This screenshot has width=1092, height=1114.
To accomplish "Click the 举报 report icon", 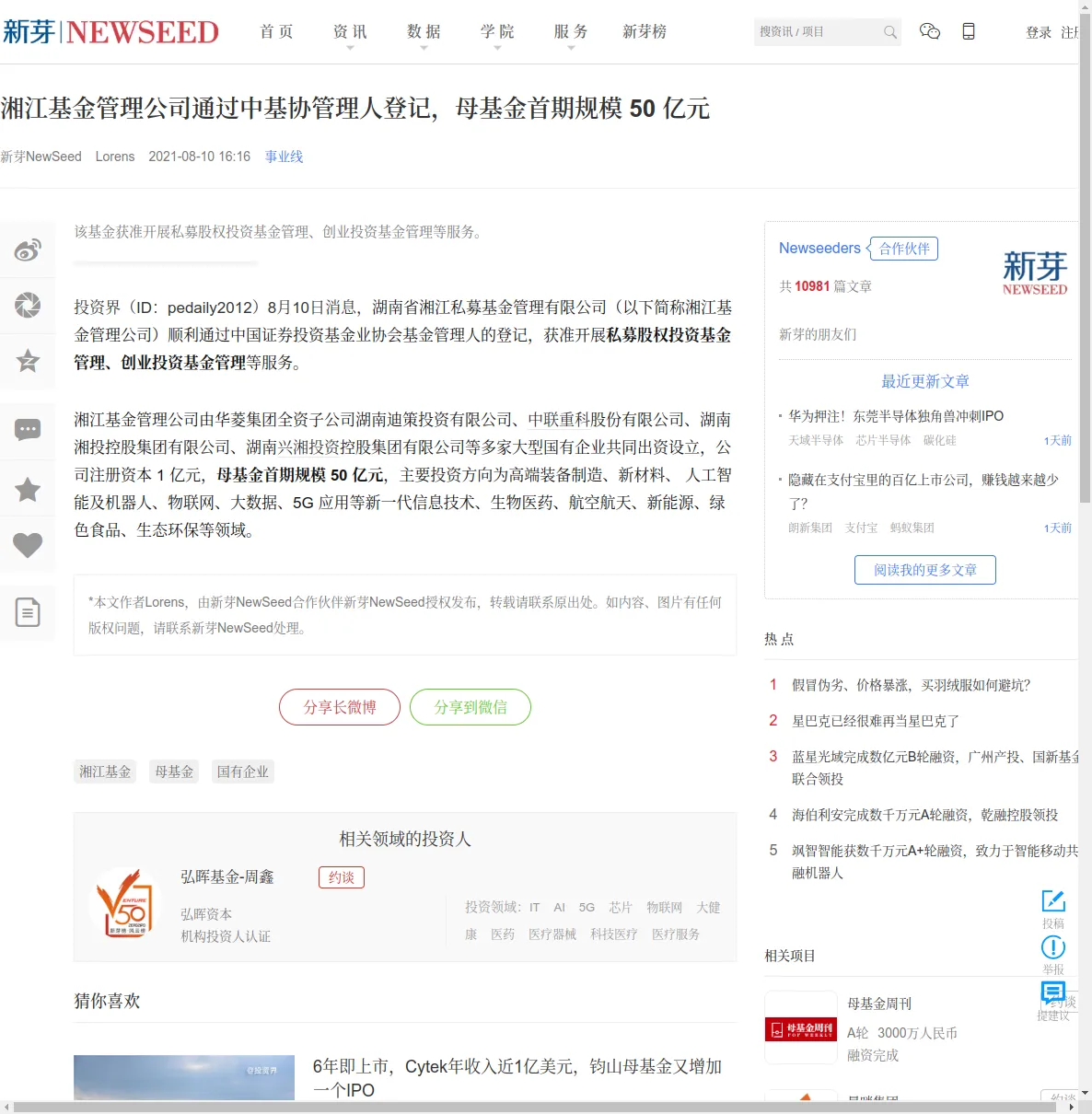I will (x=1053, y=947).
